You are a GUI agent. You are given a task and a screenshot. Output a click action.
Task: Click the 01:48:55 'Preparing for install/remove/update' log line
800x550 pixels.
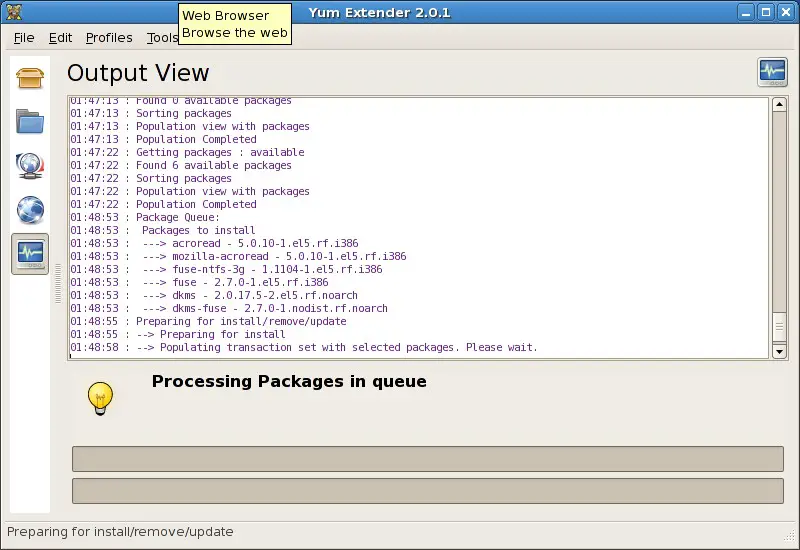click(208, 321)
